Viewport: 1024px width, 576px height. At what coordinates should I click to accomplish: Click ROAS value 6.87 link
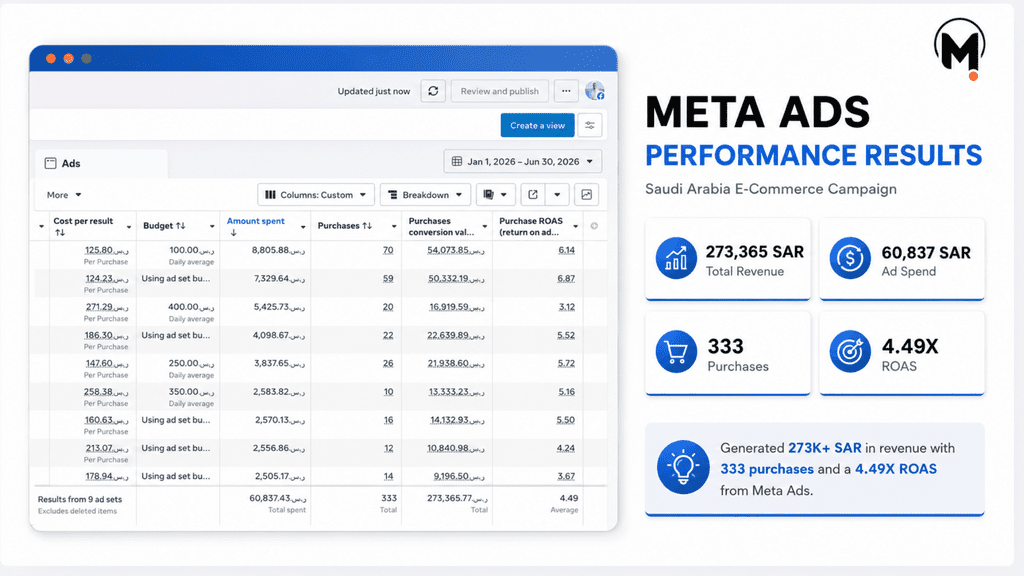click(566, 278)
